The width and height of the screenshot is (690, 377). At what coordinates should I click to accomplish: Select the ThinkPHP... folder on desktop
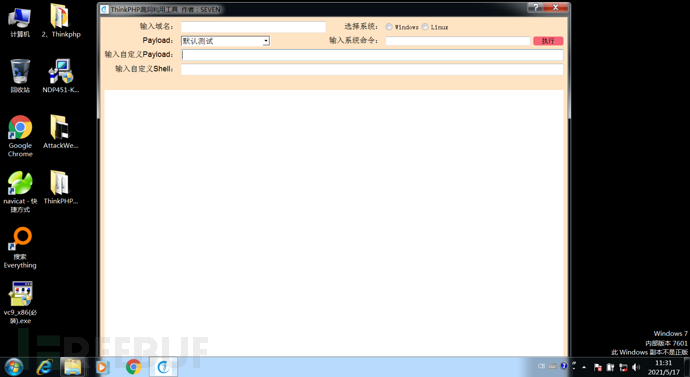click(61, 188)
